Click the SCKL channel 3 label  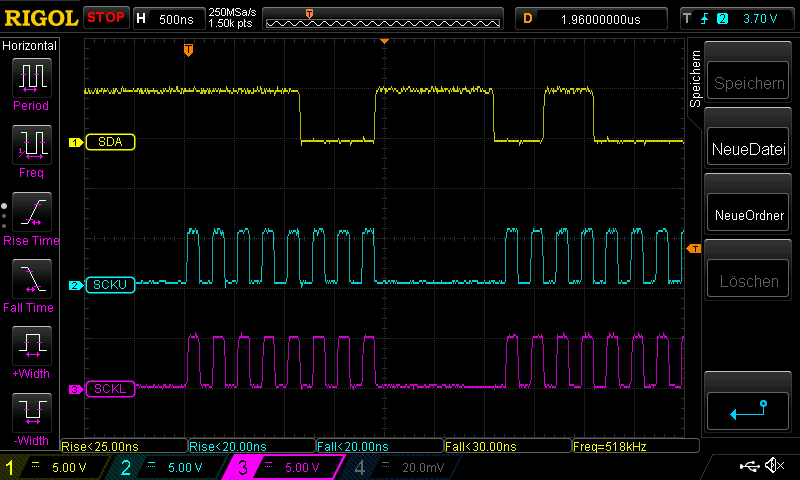[x=110, y=389]
